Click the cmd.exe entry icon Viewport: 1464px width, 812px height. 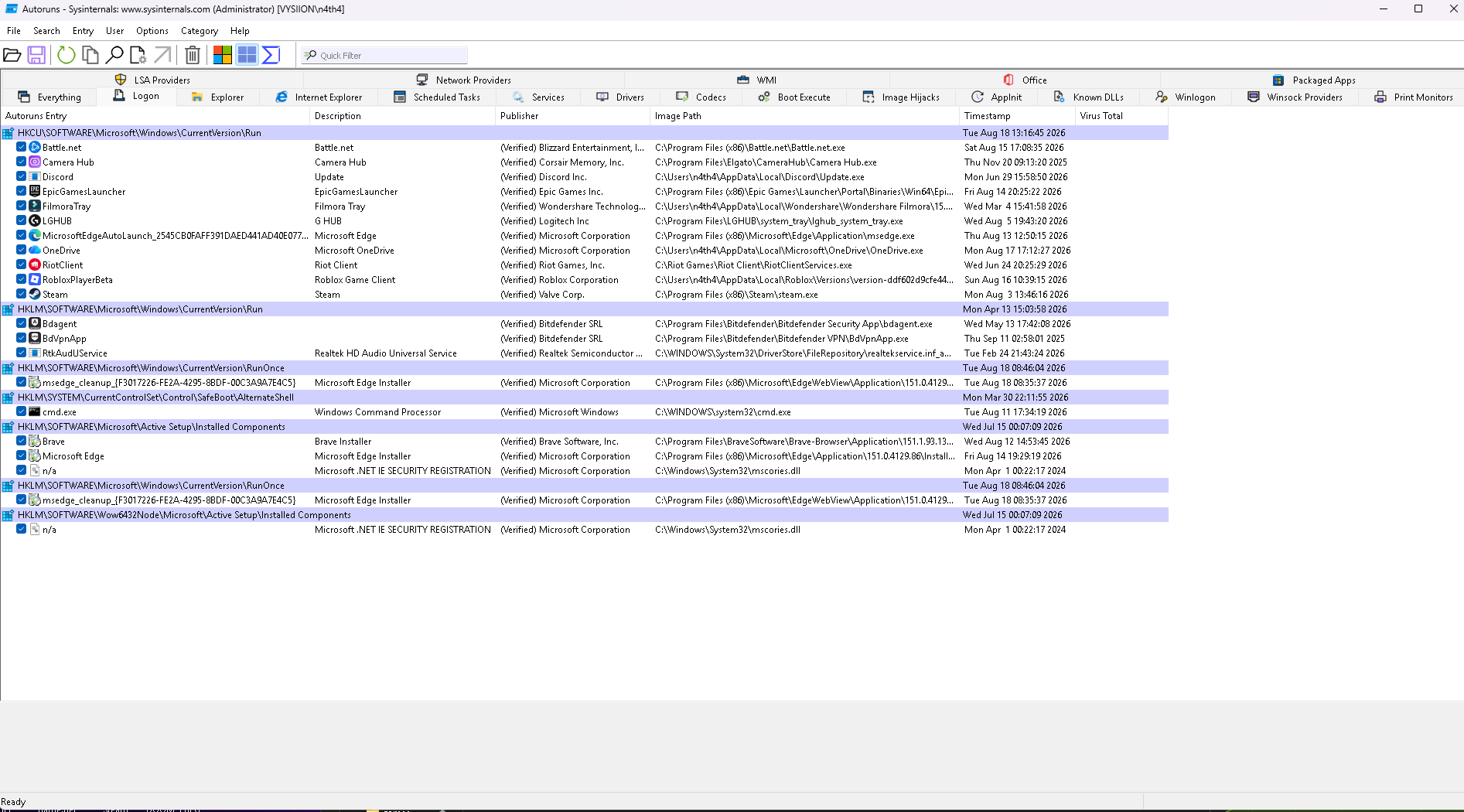point(35,411)
